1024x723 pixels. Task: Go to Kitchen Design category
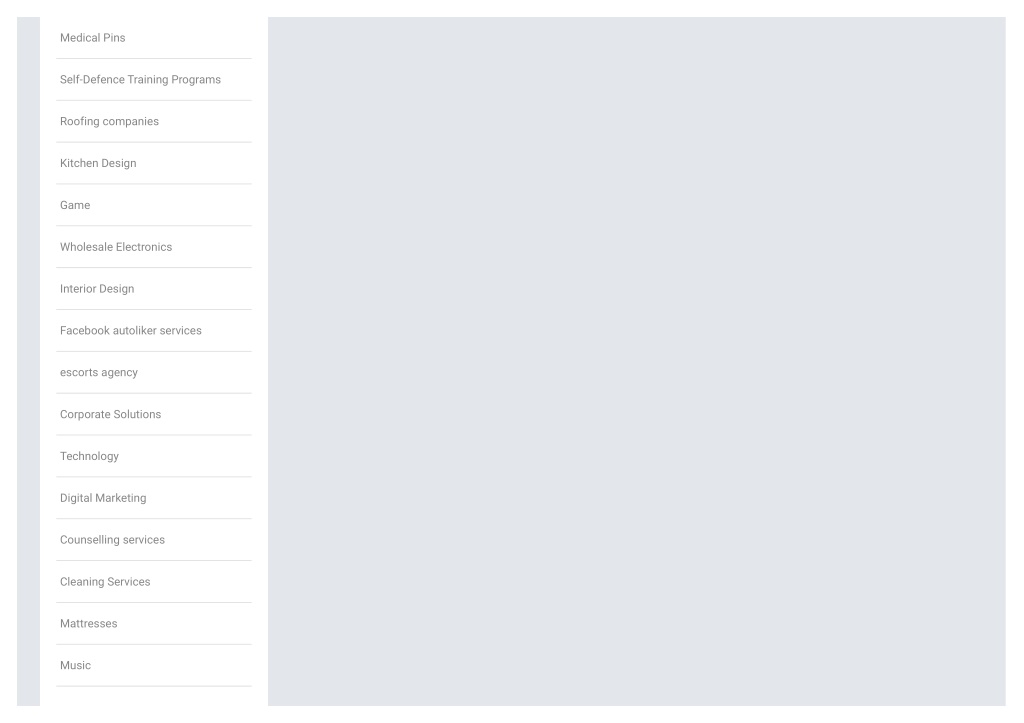[98, 163]
